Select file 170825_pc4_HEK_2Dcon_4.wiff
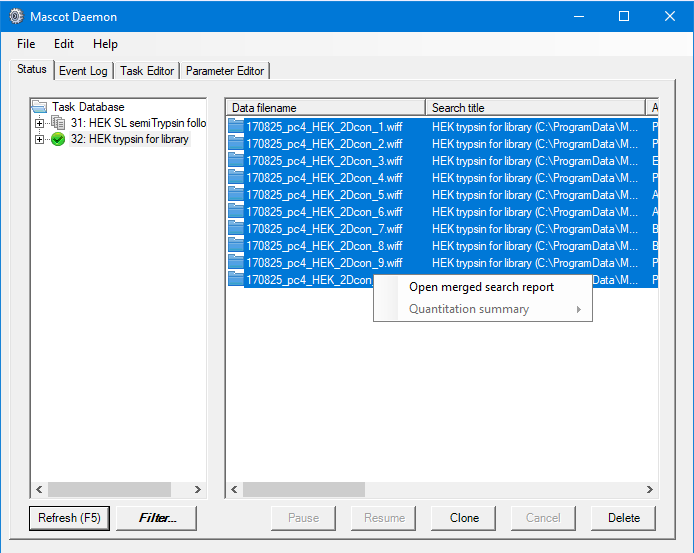 pyautogui.click(x=324, y=178)
